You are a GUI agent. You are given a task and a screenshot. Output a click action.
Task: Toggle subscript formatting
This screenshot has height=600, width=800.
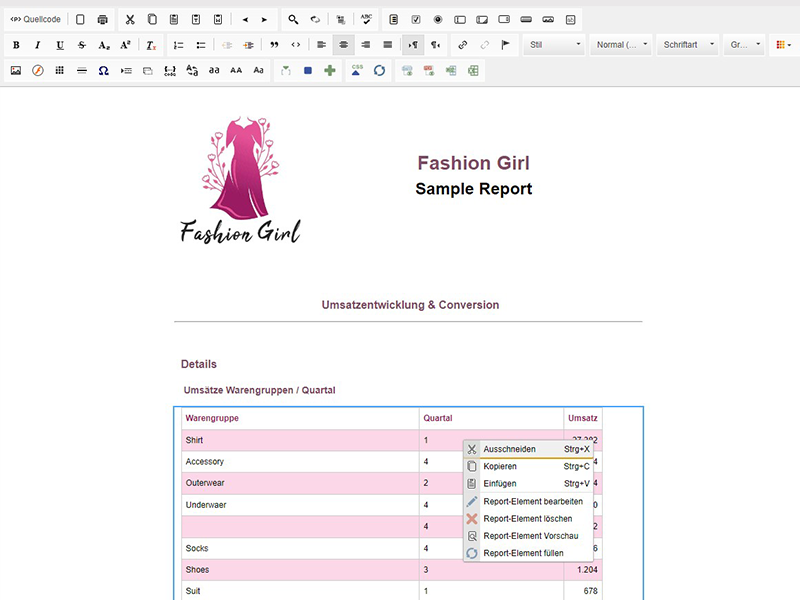coord(104,45)
